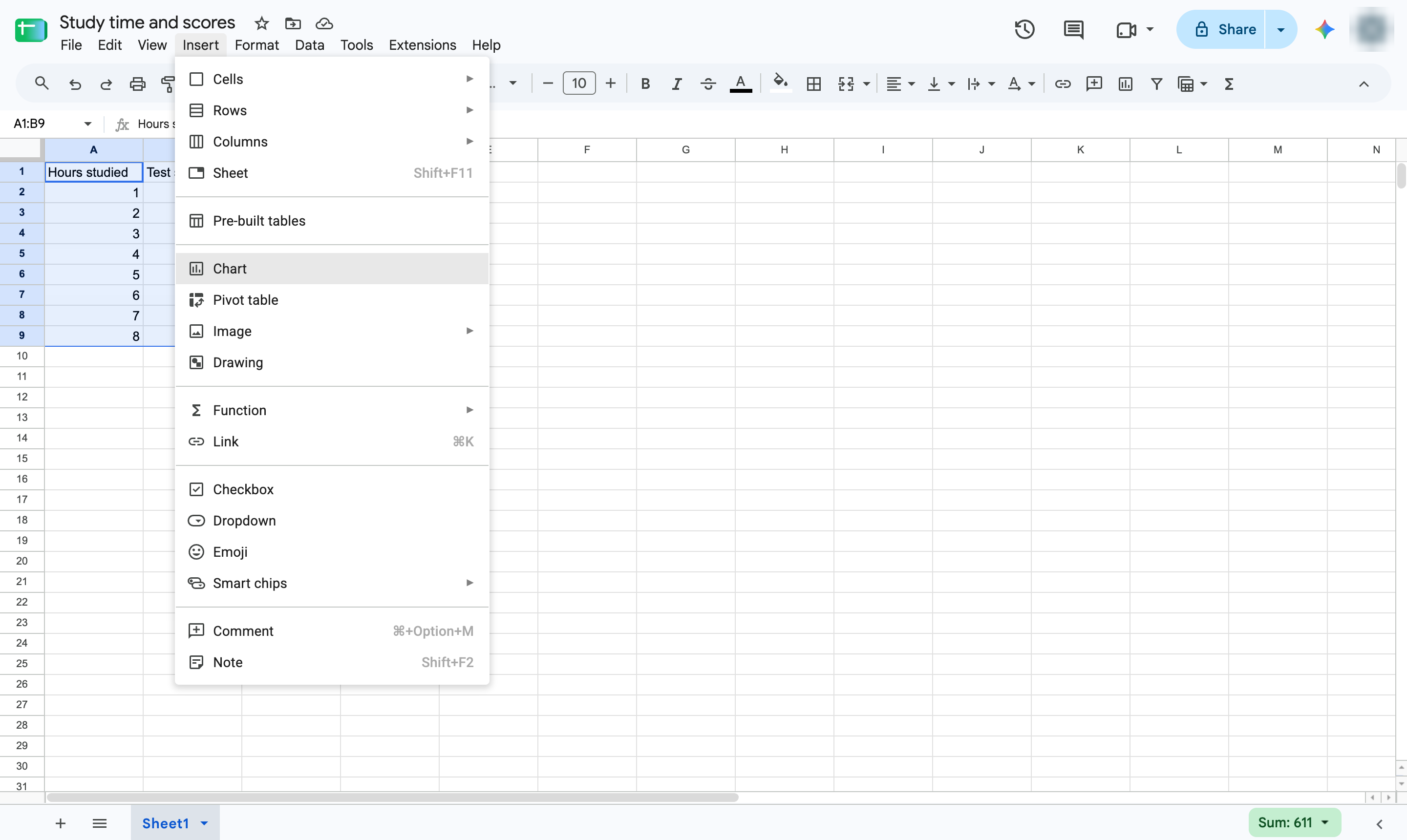Click the create filter funnel icon
Viewport: 1407px width, 840px height.
1157,84
